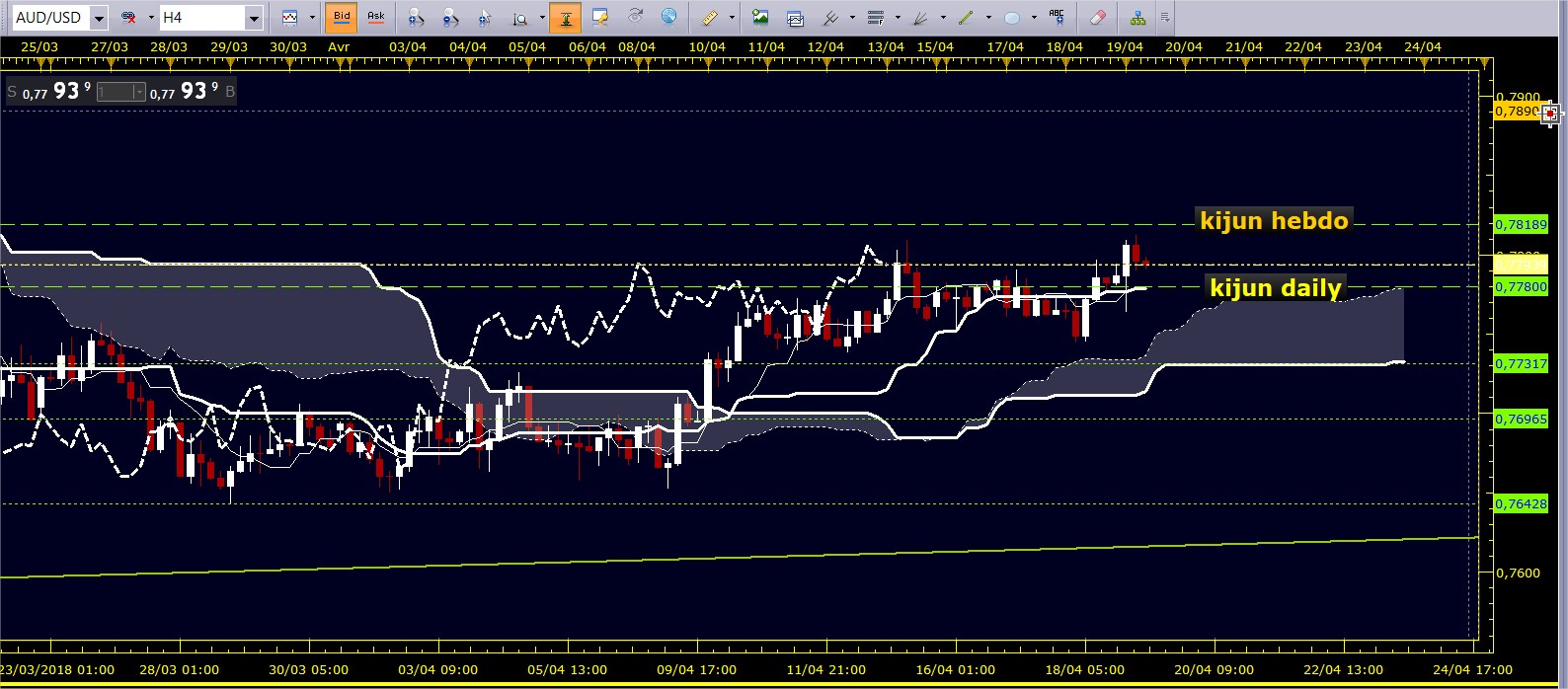Screen dimensions: 1568x689
Task: Click the kijun daily label
Action: pyautogui.click(x=1276, y=287)
